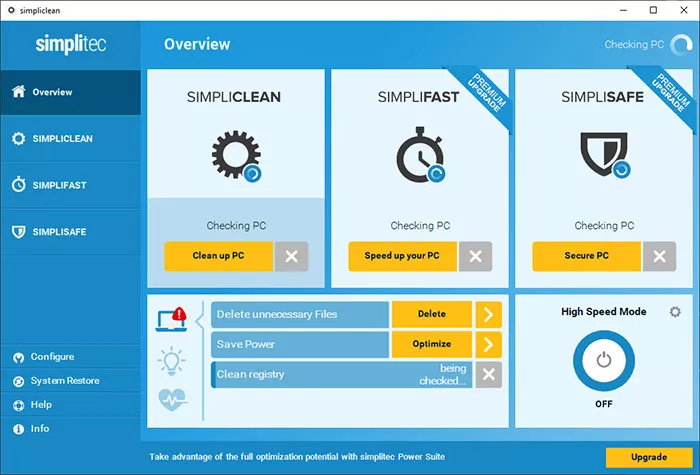Screen dimensions: 700x475
Task: Open High Speed Mode settings gear
Action: [x=675, y=312]
